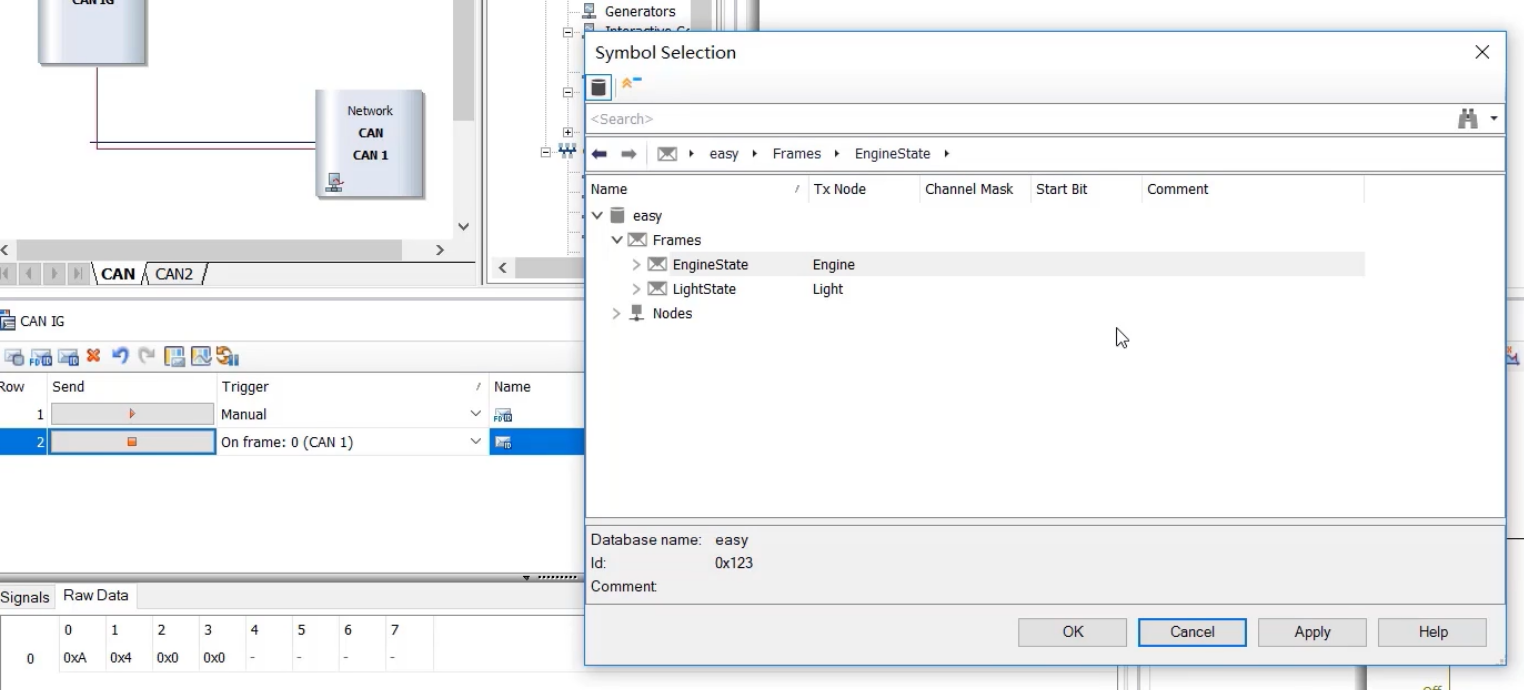Open the breadcrumb arrow after easy
The height and width of the screenshot is (690, 1524).
pyautogui.click(x=755, y=154)
